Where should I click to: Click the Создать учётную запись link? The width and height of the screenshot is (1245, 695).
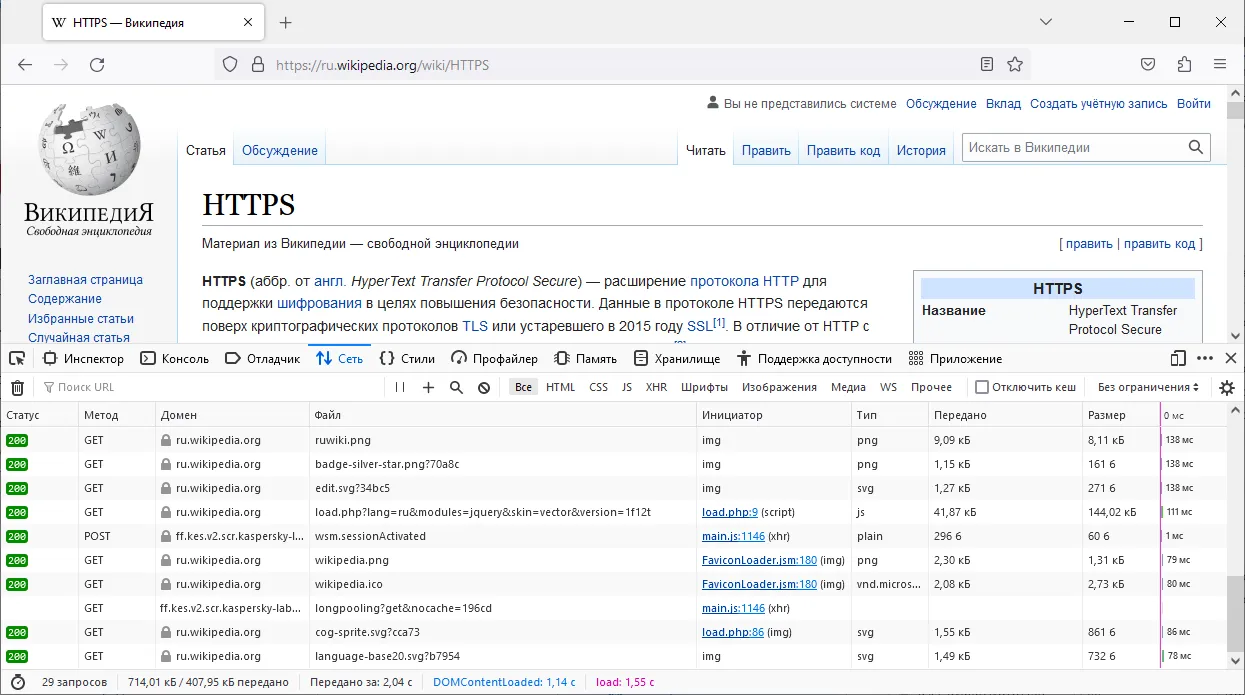coord(1098,104)
